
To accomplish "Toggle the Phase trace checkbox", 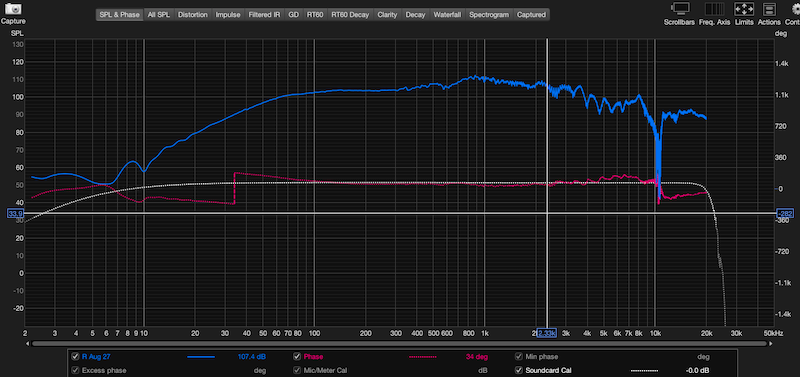I will point(297,357).
